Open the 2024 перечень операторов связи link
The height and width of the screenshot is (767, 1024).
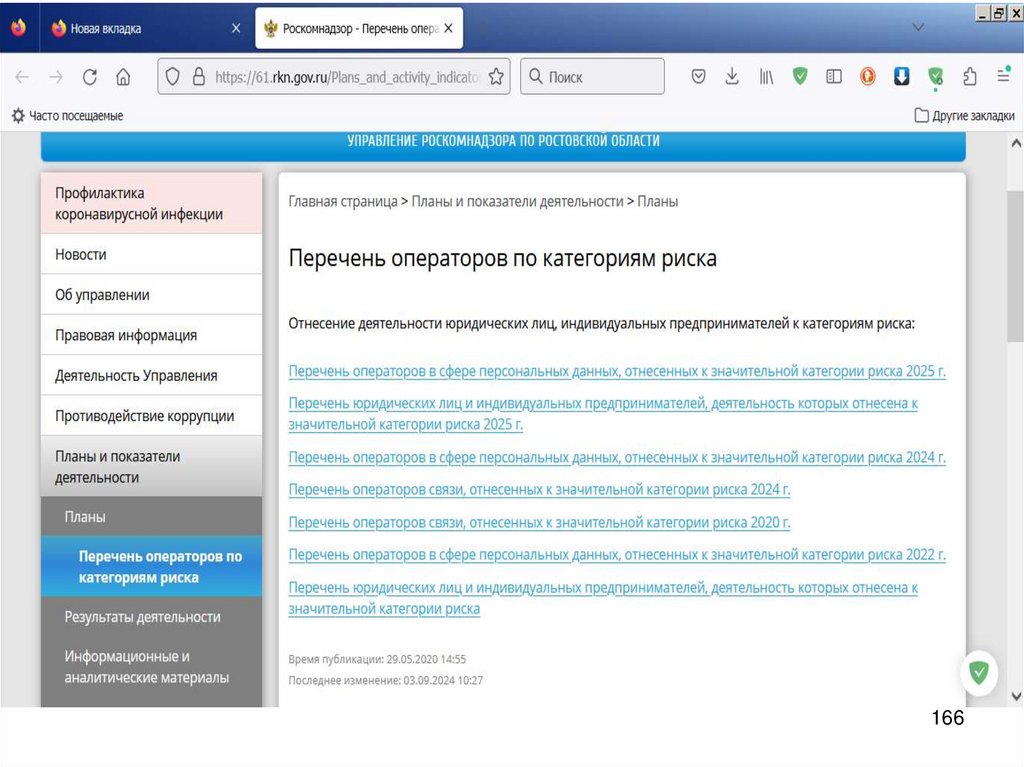tap(539, 490)
